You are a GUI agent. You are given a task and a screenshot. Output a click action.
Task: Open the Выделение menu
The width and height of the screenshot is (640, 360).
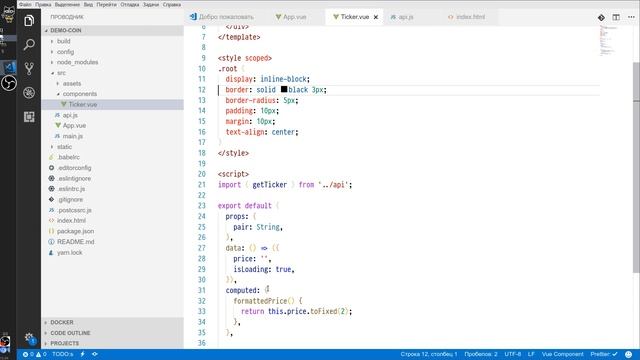click(67, 4)
